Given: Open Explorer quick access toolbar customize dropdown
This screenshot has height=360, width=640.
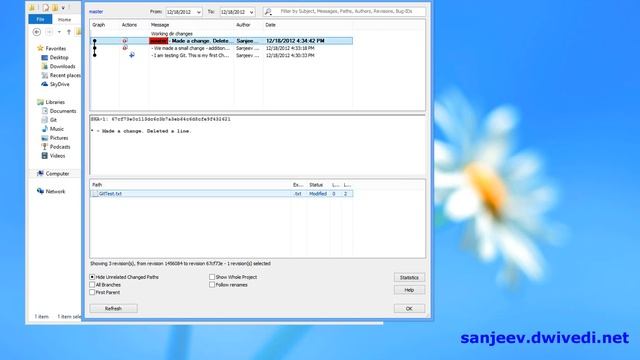Looking at the screenshot, I should (63, 7).
